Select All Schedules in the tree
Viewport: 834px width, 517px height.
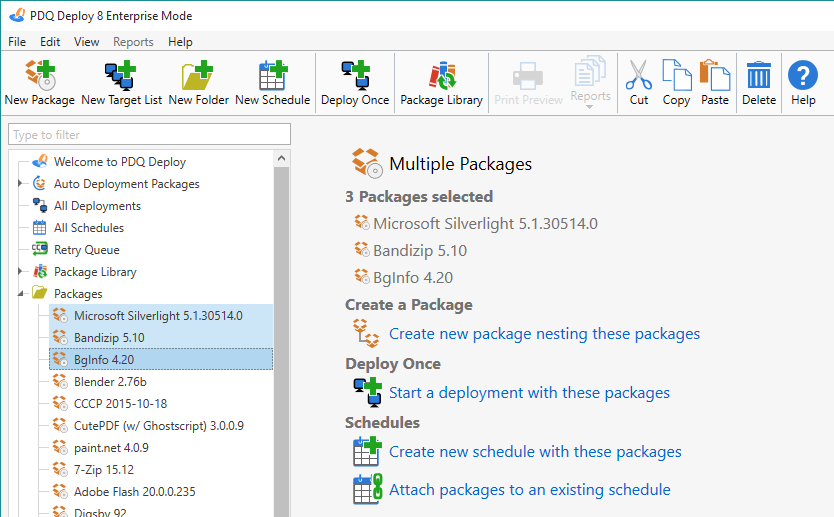[89, 228]
